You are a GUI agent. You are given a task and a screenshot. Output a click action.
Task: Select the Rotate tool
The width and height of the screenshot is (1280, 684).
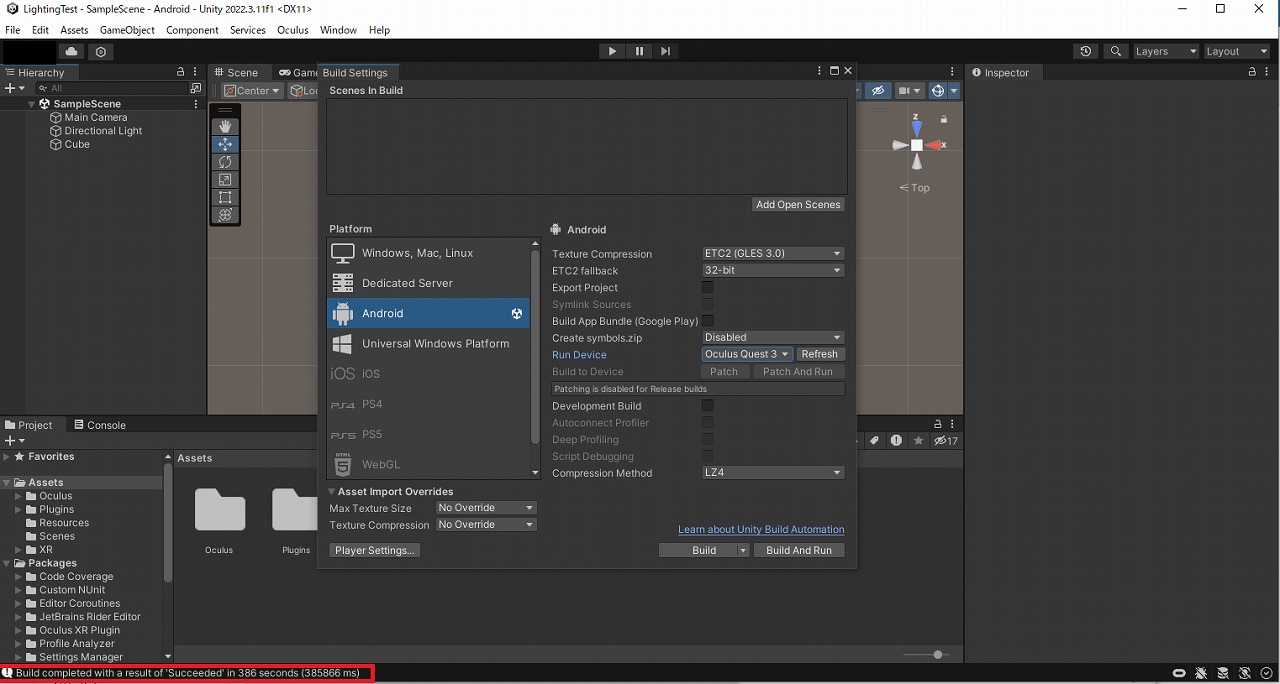click(225, 162)
